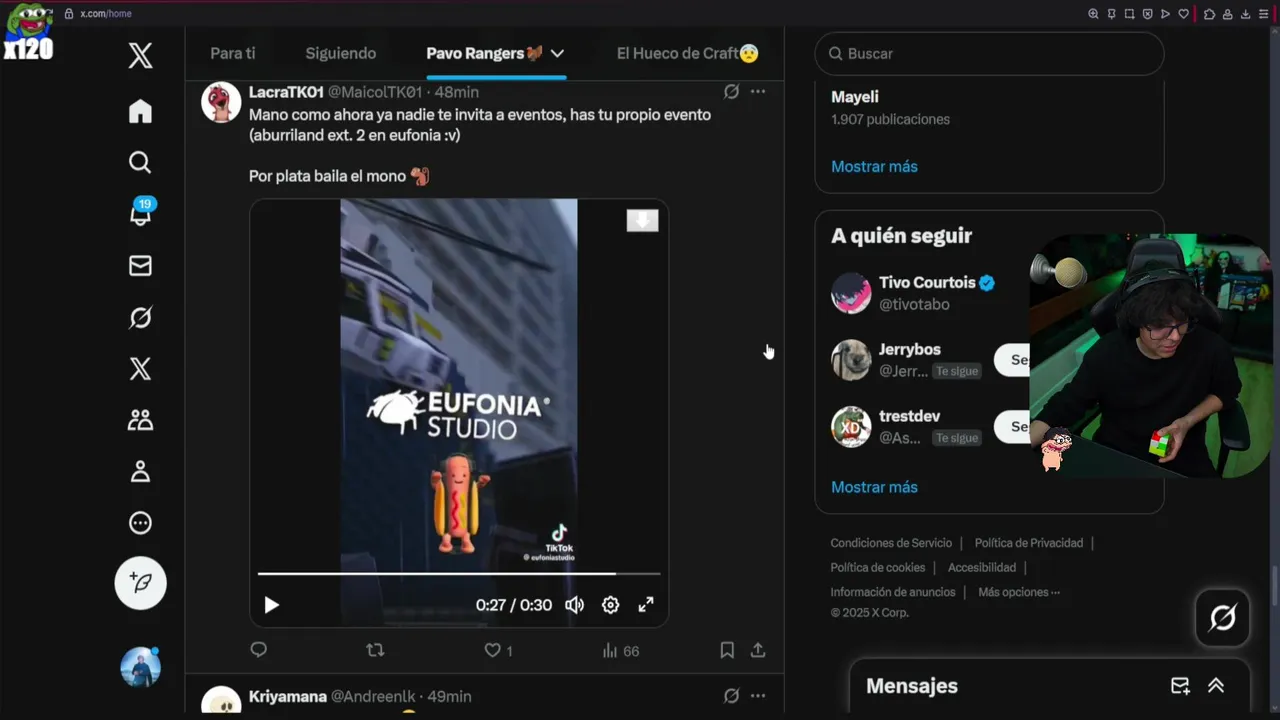
Task: Share LacraTK01's post
Action: coord(758,650)
